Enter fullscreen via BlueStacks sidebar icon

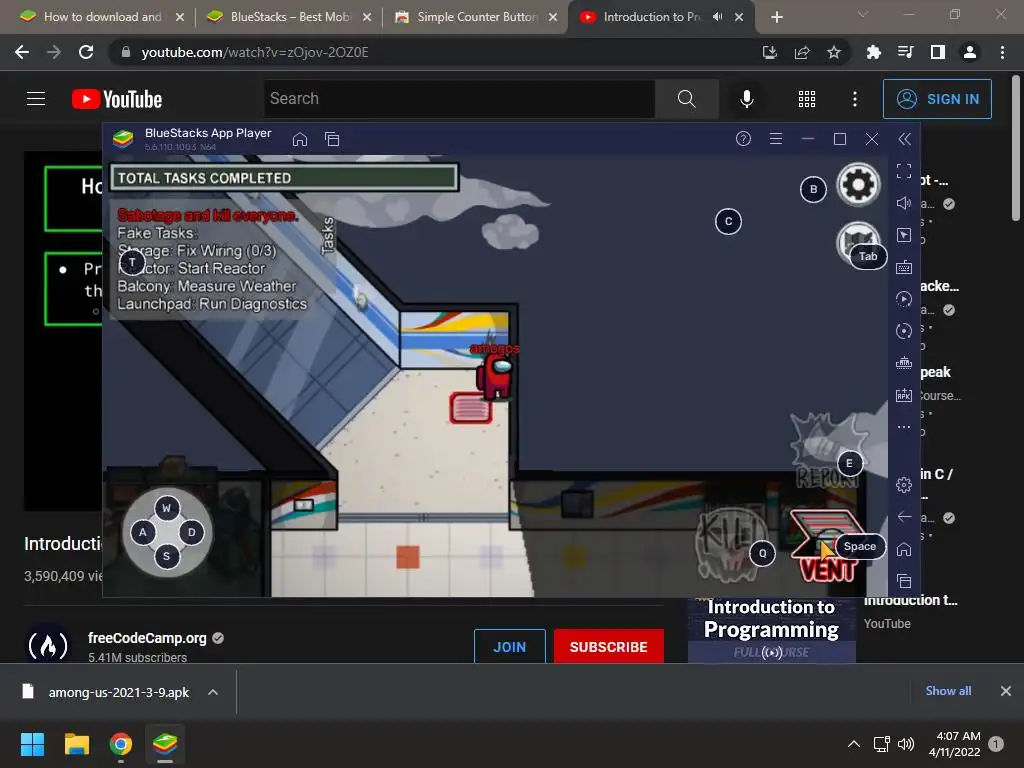tap(904, 171)
